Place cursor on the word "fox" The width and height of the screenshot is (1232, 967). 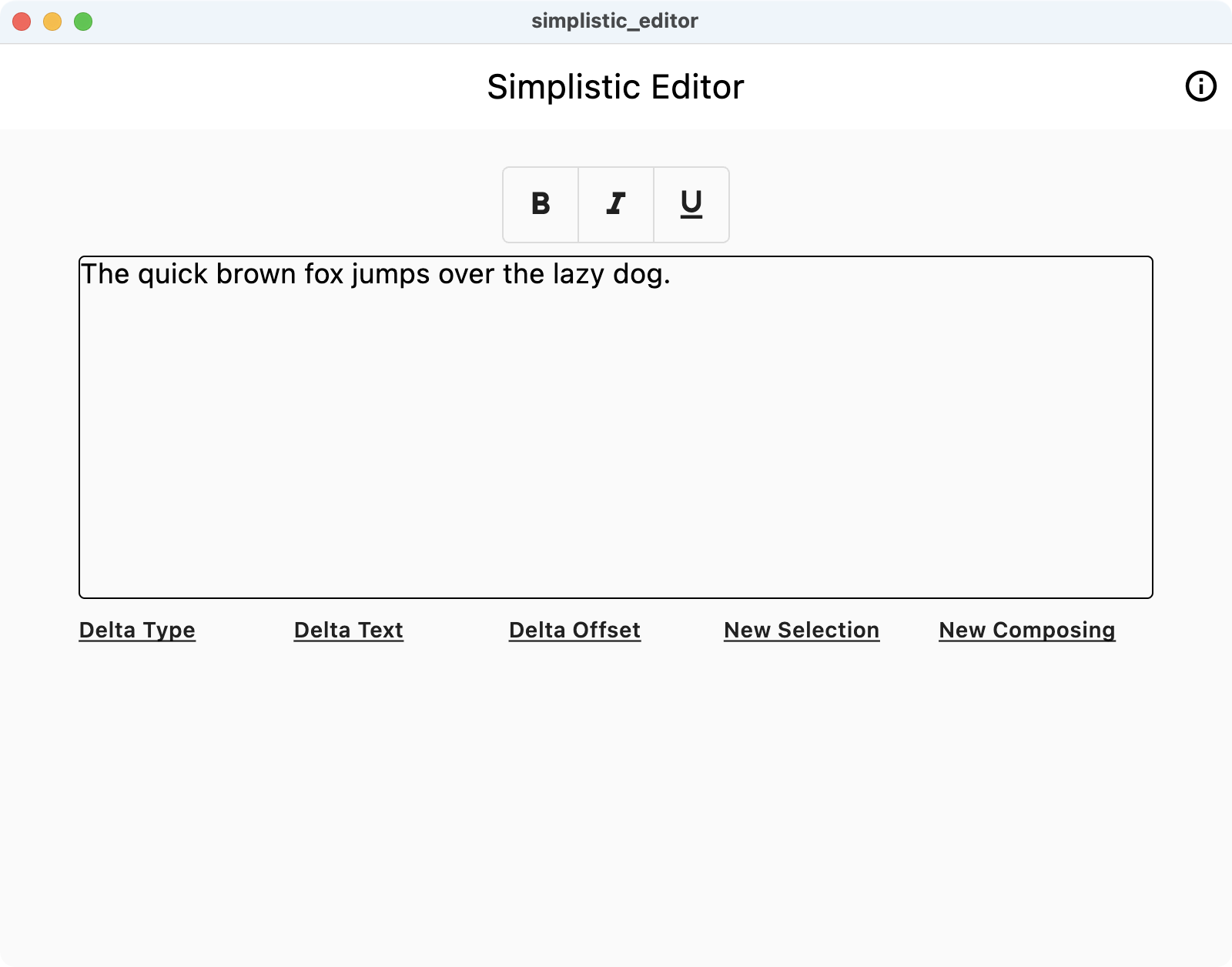[323, 274]
